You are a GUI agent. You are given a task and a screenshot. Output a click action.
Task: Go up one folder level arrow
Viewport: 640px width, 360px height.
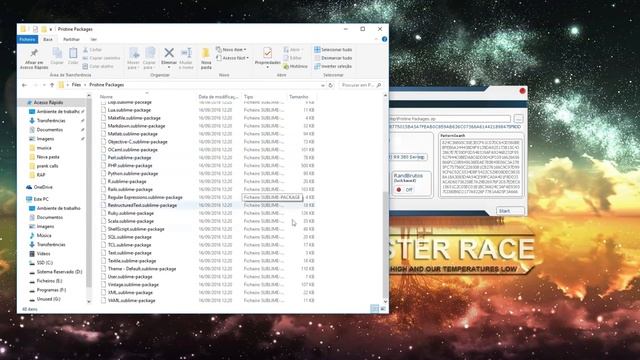(x=52, y=85)
